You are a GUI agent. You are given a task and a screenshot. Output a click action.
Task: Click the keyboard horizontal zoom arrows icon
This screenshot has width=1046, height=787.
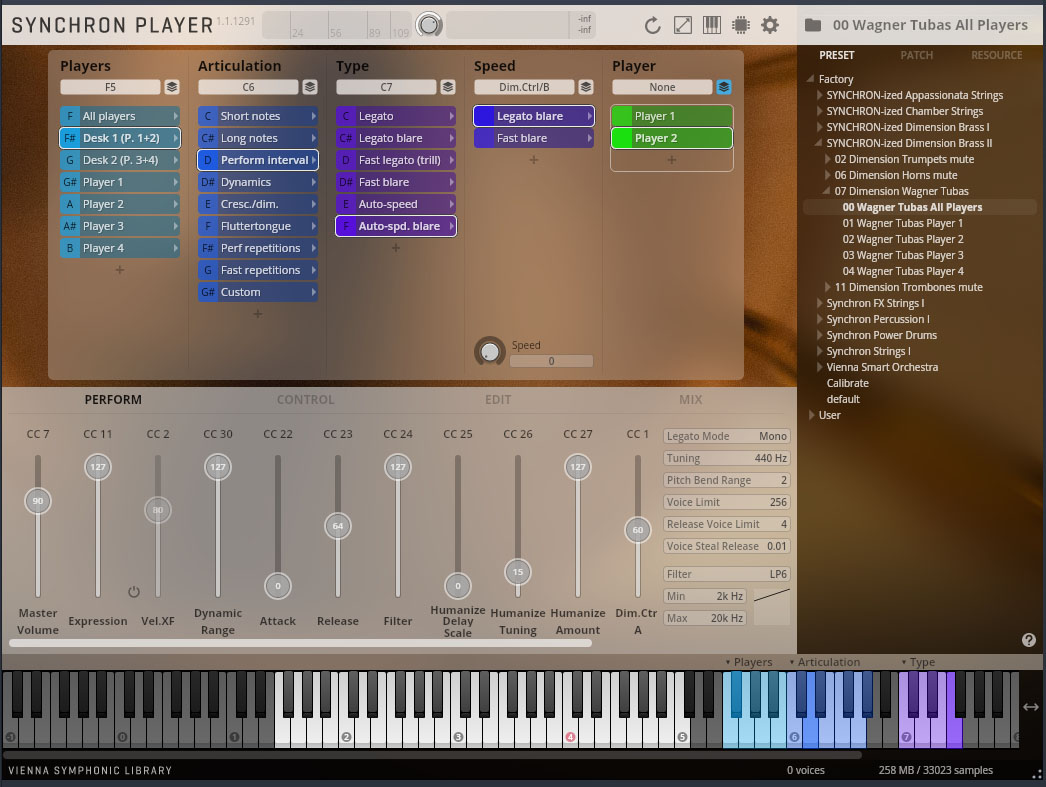(x=1031, y=707)
